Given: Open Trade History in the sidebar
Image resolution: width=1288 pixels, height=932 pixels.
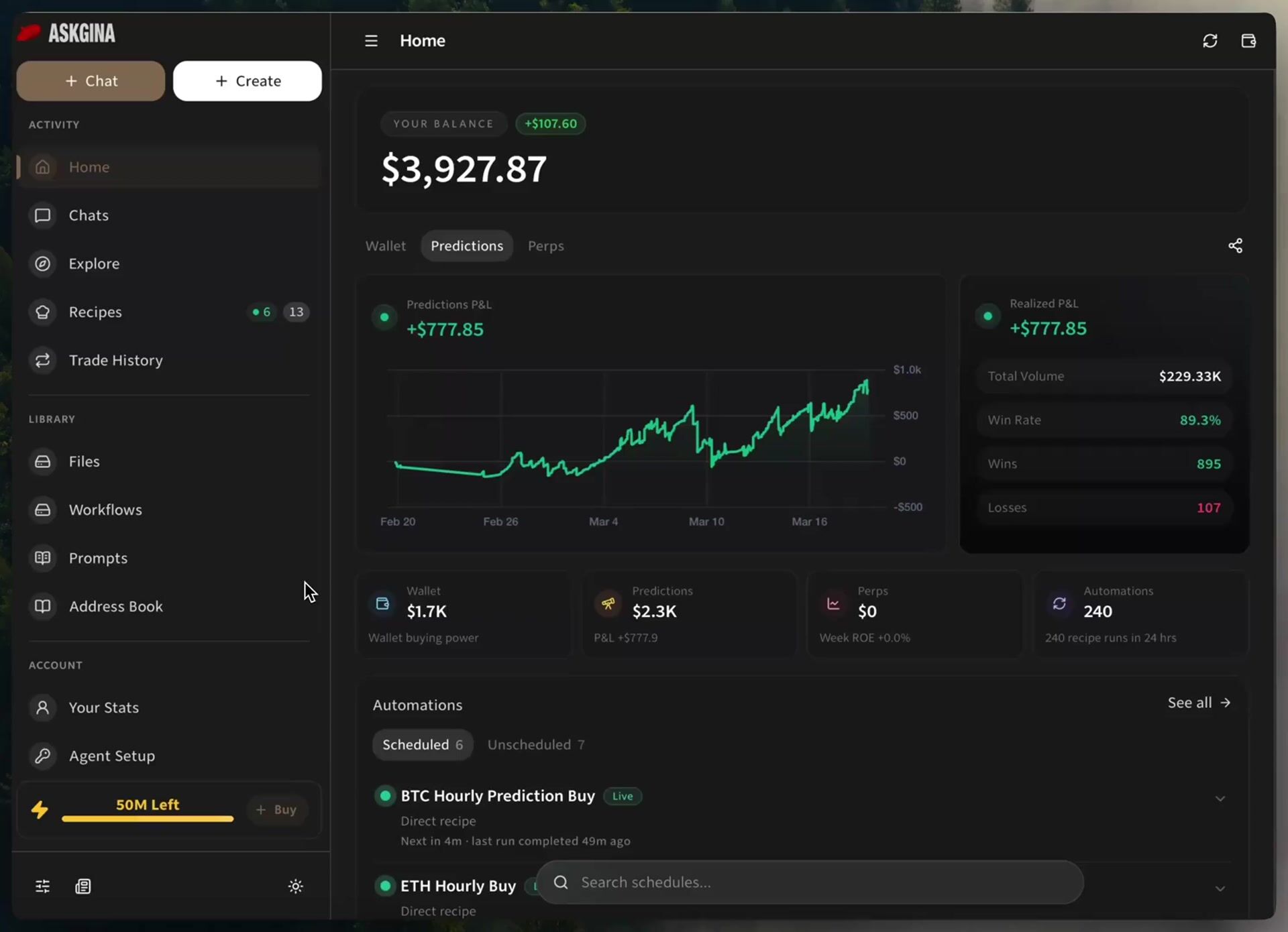Looking at the screenshot, I should (x=115, y=360).
